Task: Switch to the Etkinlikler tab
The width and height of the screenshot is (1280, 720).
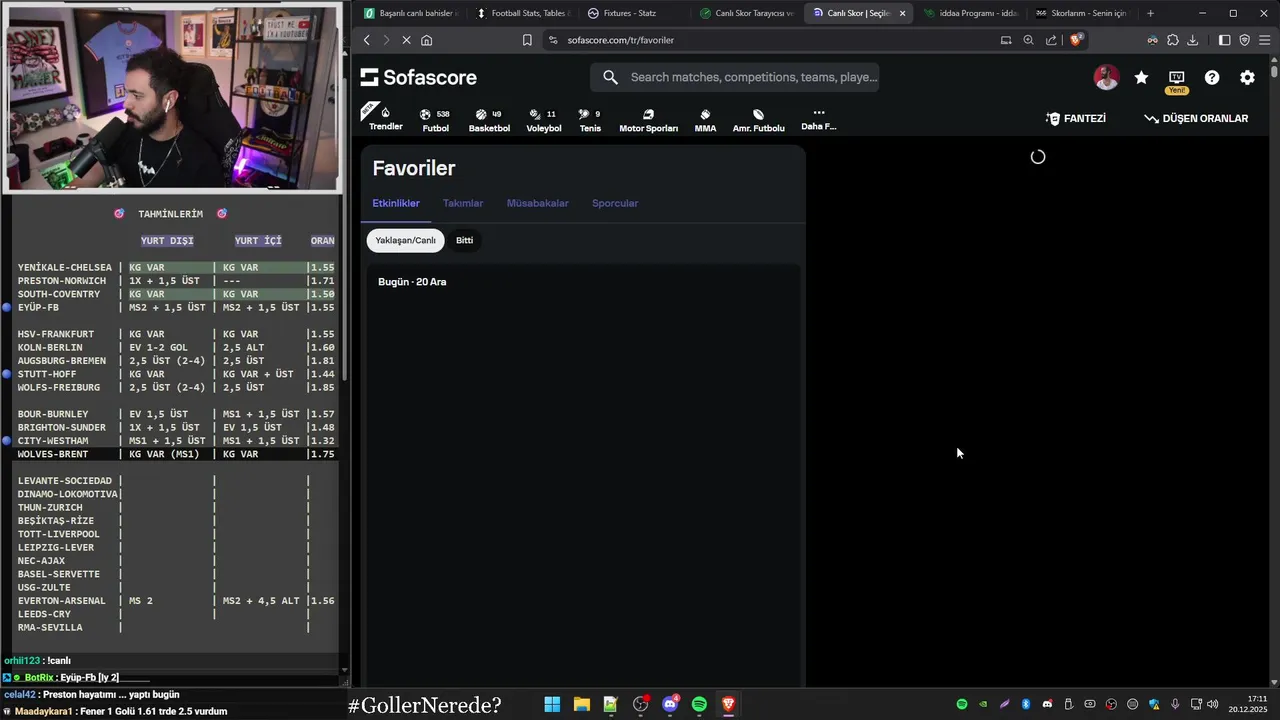Action: click(396, 203)
